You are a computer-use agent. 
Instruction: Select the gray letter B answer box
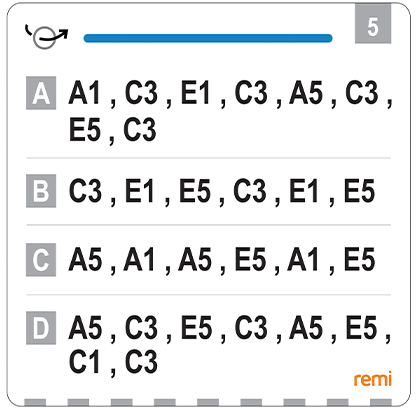pos(41,191)
